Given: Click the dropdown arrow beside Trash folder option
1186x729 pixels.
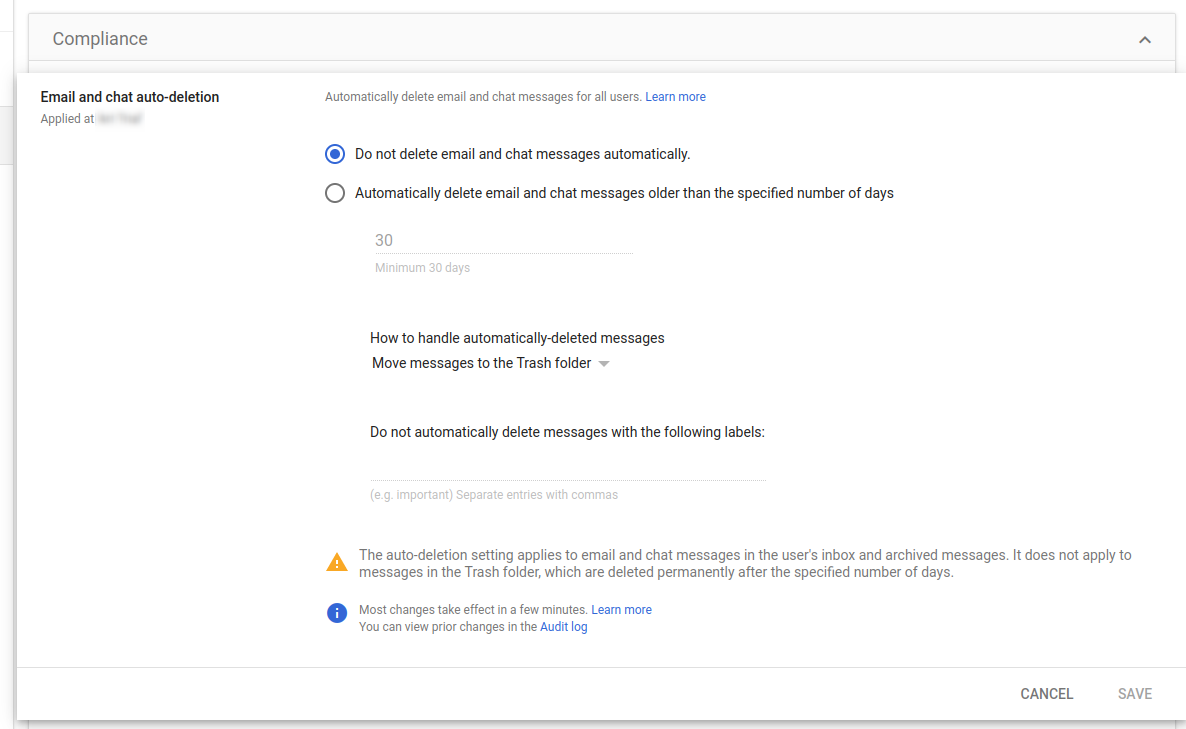Looking at the screenshot, I should 604,364.
